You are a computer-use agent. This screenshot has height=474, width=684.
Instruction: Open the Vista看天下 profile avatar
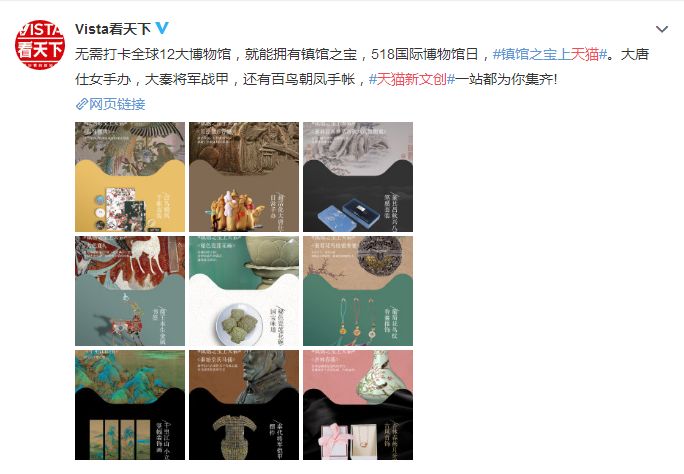click(x=40, y=44)
